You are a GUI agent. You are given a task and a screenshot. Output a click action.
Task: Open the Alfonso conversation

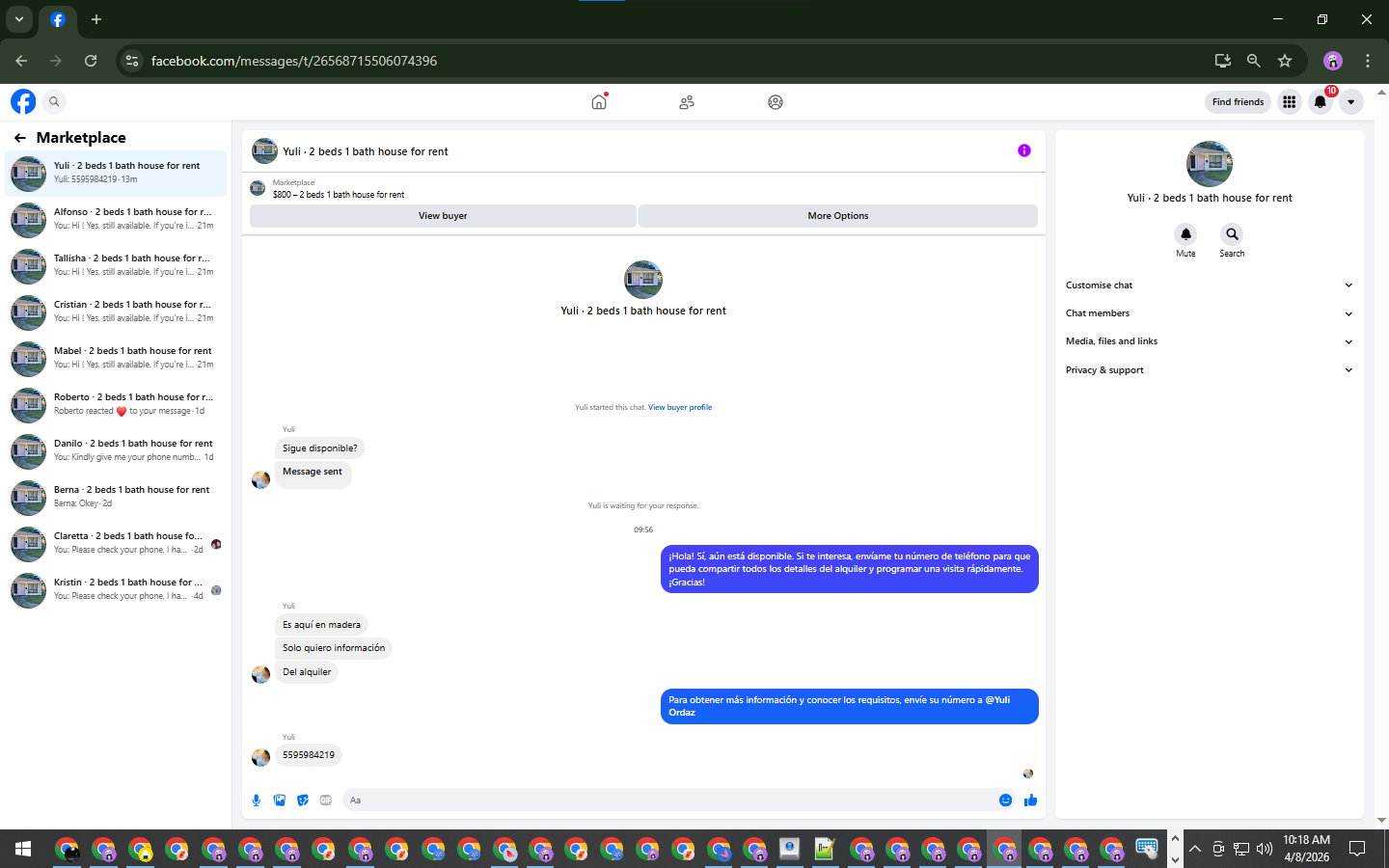tap(116, 219)
